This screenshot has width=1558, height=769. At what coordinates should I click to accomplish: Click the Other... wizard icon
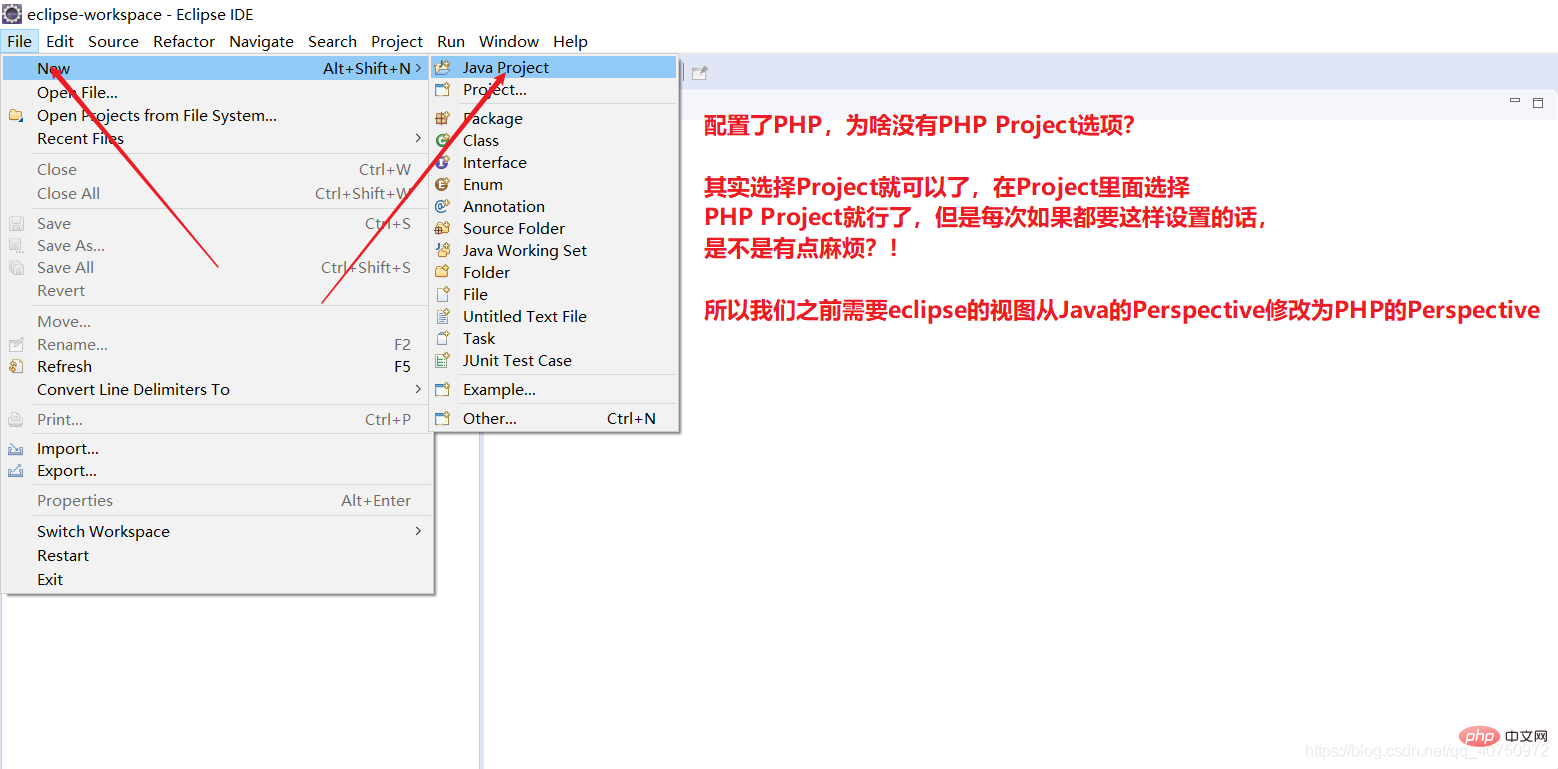pyautogui.click(x=442, y=419)
